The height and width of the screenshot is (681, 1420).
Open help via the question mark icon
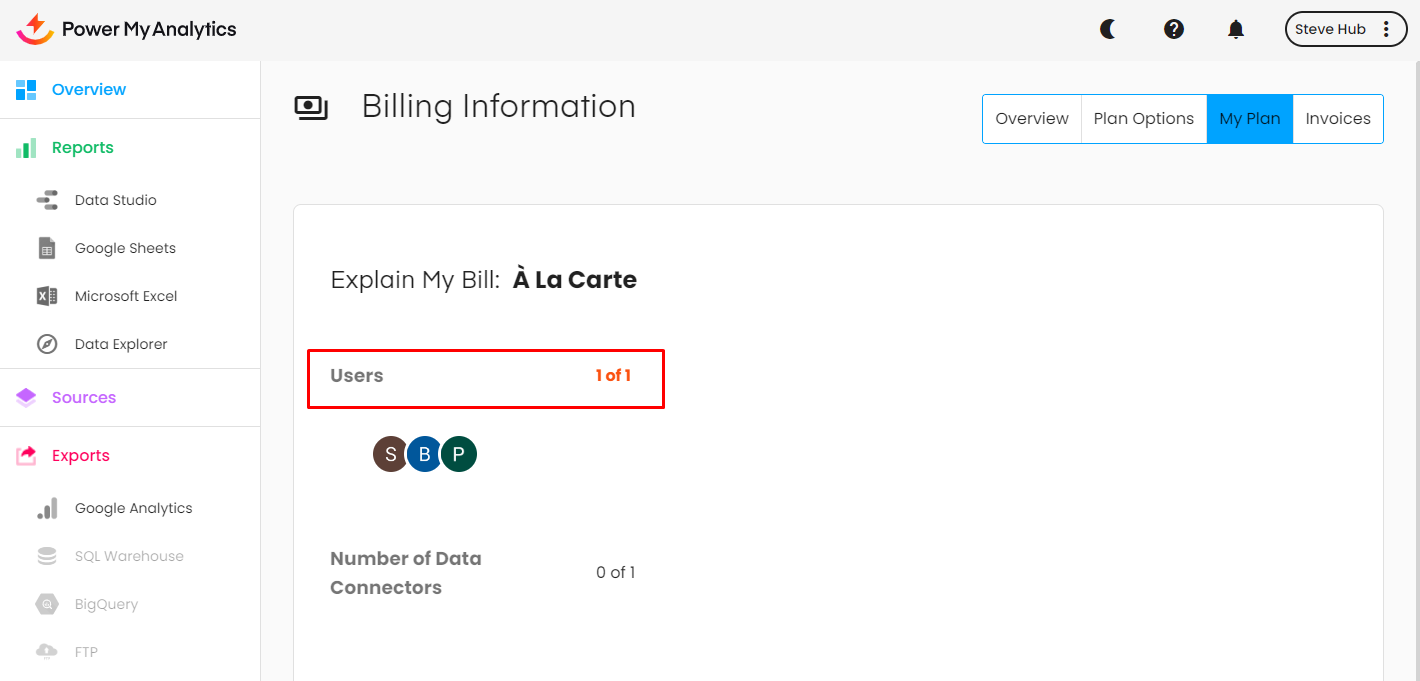click(x=1174, y=29)
